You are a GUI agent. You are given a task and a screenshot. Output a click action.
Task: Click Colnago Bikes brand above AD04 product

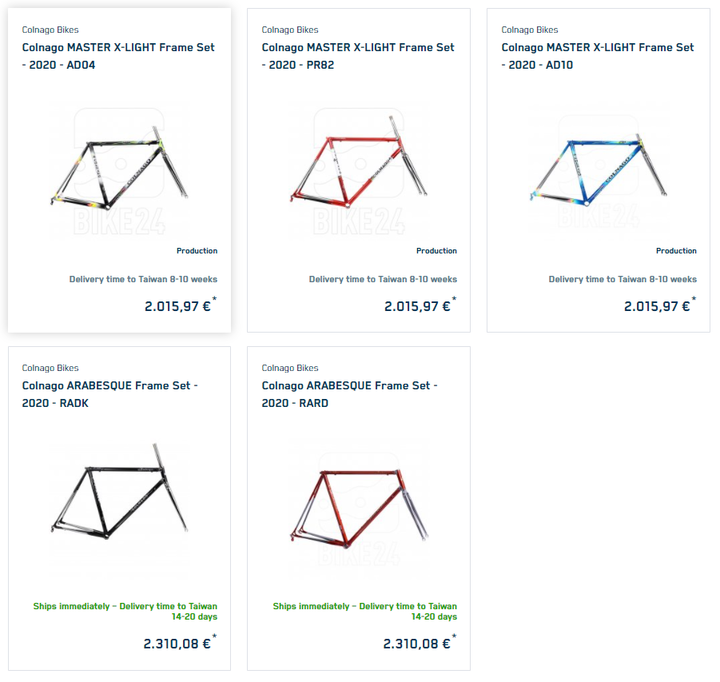tap(51, 30)
